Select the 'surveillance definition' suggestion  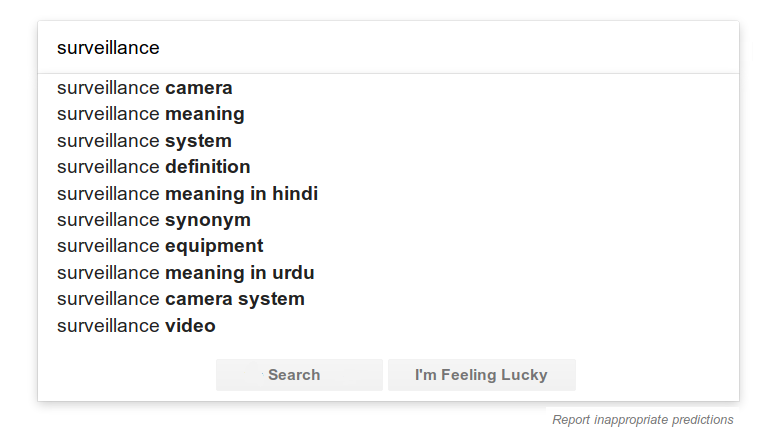coord(154,167)
